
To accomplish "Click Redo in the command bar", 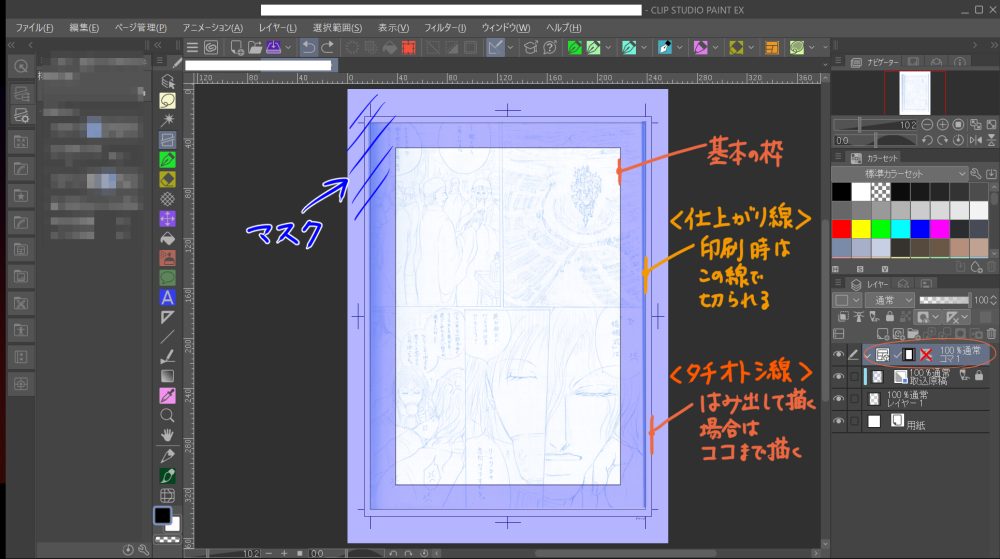I will [x=328, y=47].
